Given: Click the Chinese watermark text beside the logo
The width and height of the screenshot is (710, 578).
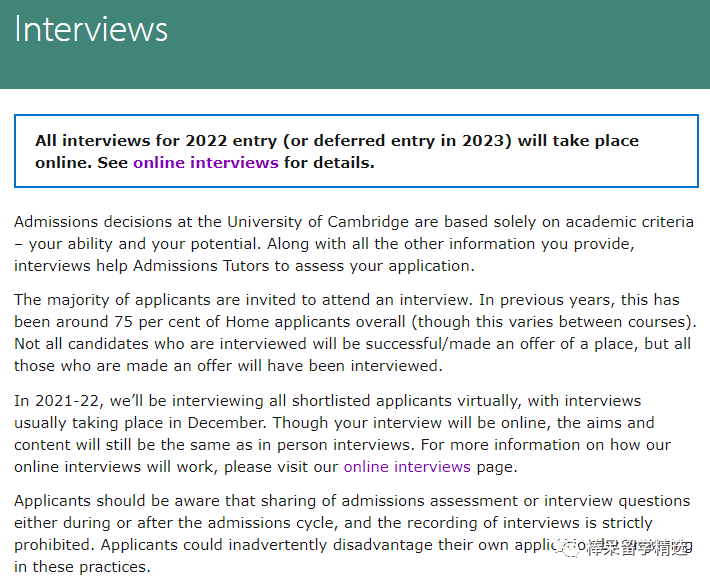Looking at the screenshot, I should click(x=638, y=548).
